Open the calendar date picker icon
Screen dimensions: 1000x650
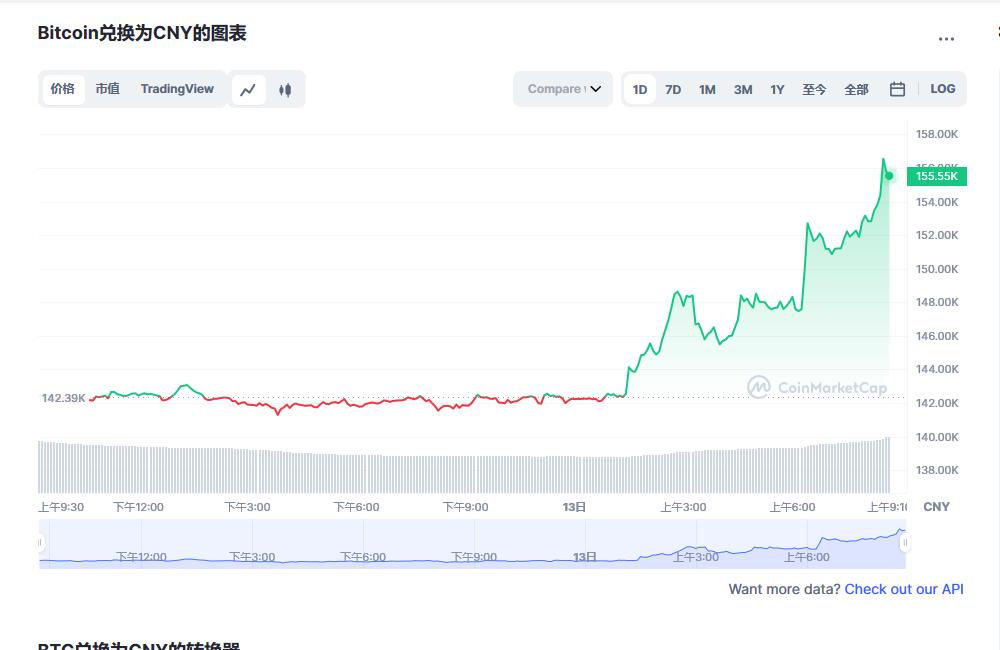point(897,89)
